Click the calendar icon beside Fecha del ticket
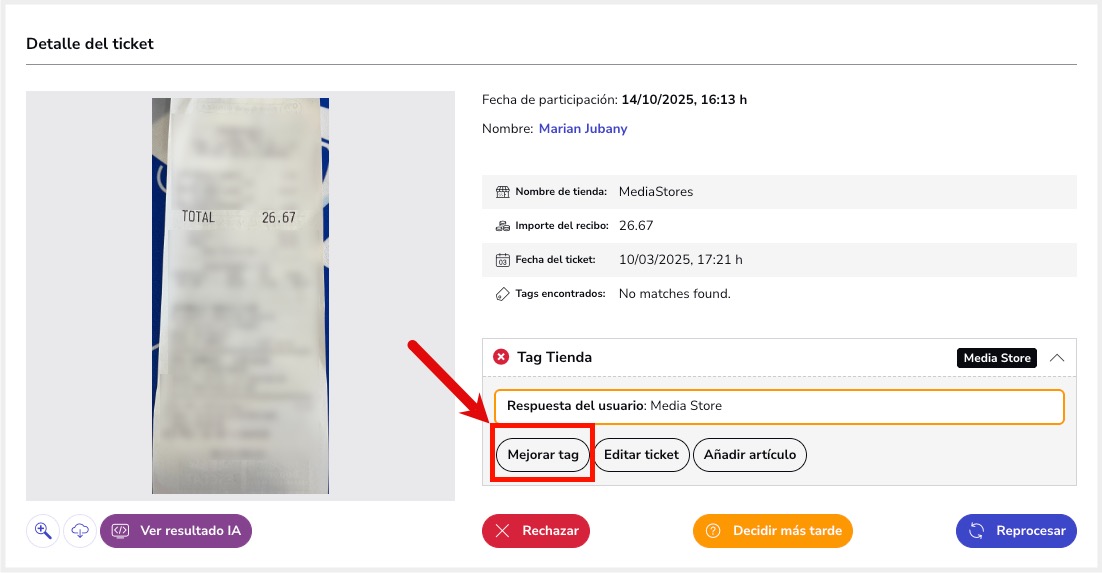 pos(503,260)
